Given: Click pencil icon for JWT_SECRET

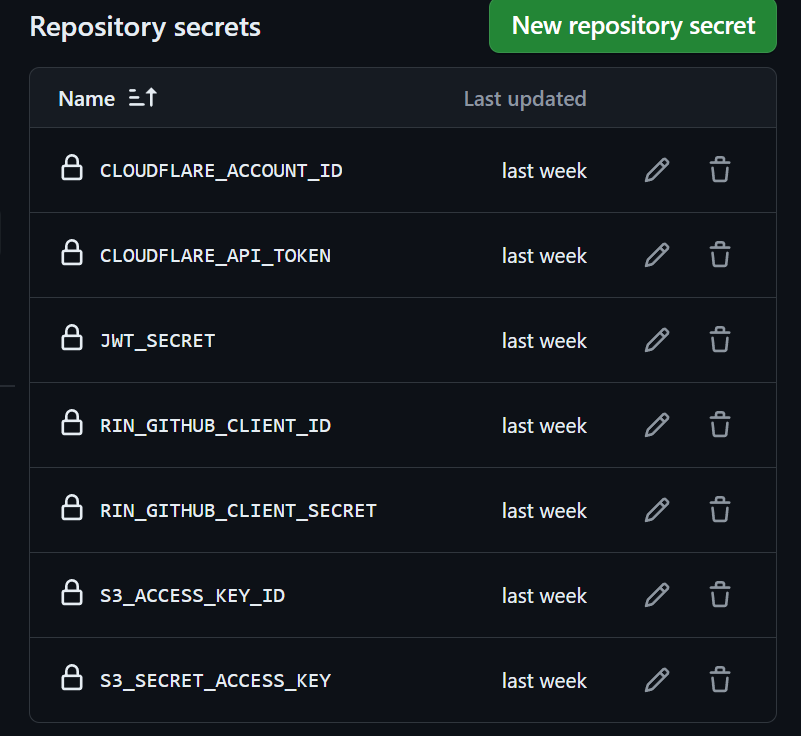Looking at the screenshot, I should (656, 340).
